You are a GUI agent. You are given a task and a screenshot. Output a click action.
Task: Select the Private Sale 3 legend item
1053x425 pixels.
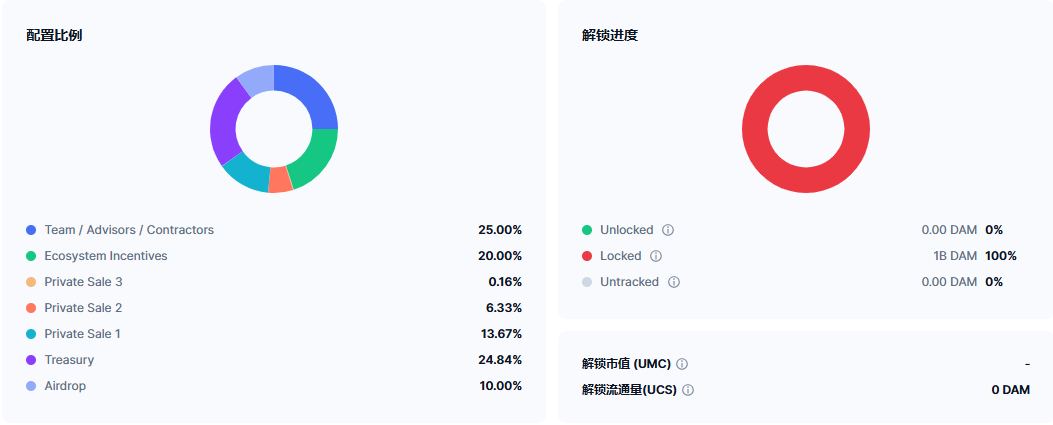(74, 282)
